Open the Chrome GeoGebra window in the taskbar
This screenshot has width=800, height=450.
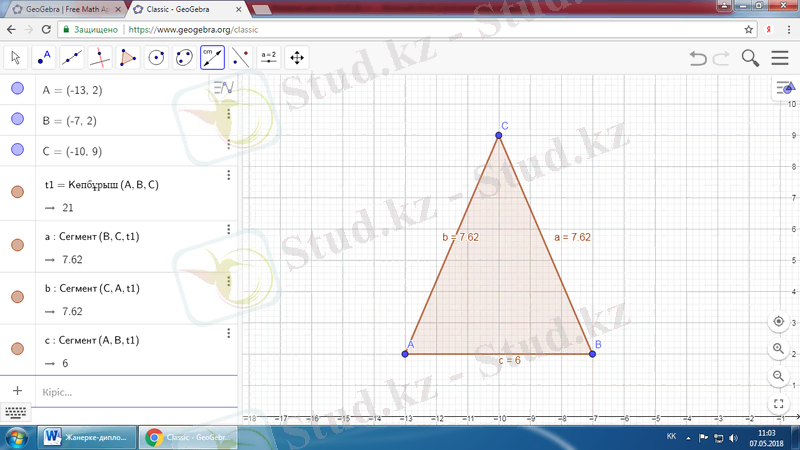(x=189, y=437)
